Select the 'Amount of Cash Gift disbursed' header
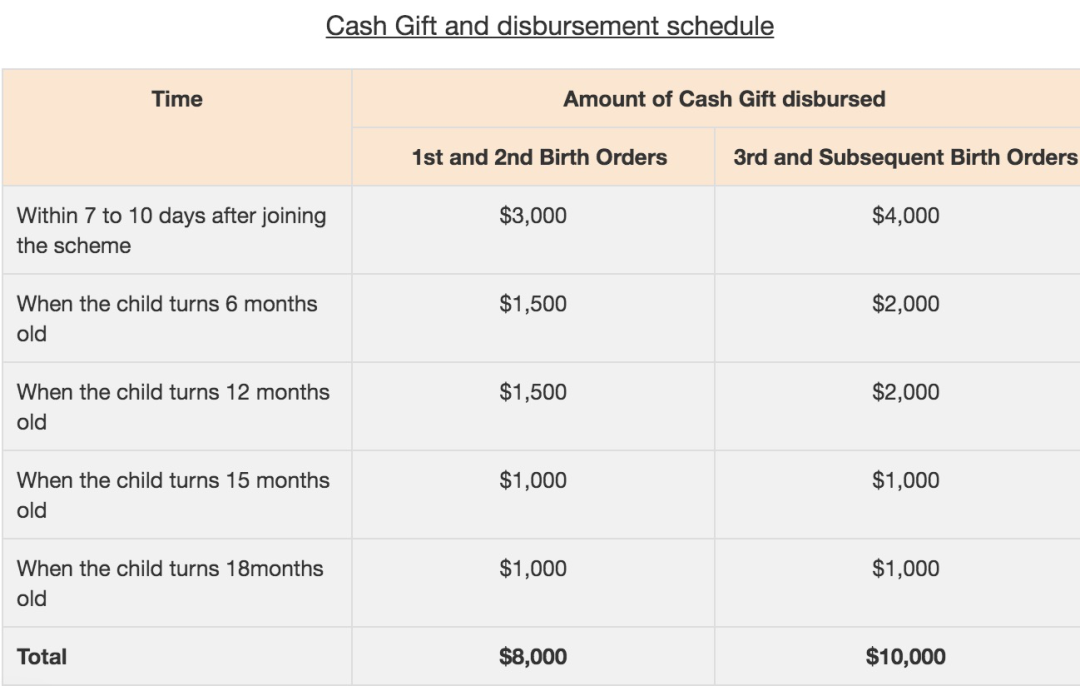This screenshot has width=1080, height=686. [x=724, y=99]
